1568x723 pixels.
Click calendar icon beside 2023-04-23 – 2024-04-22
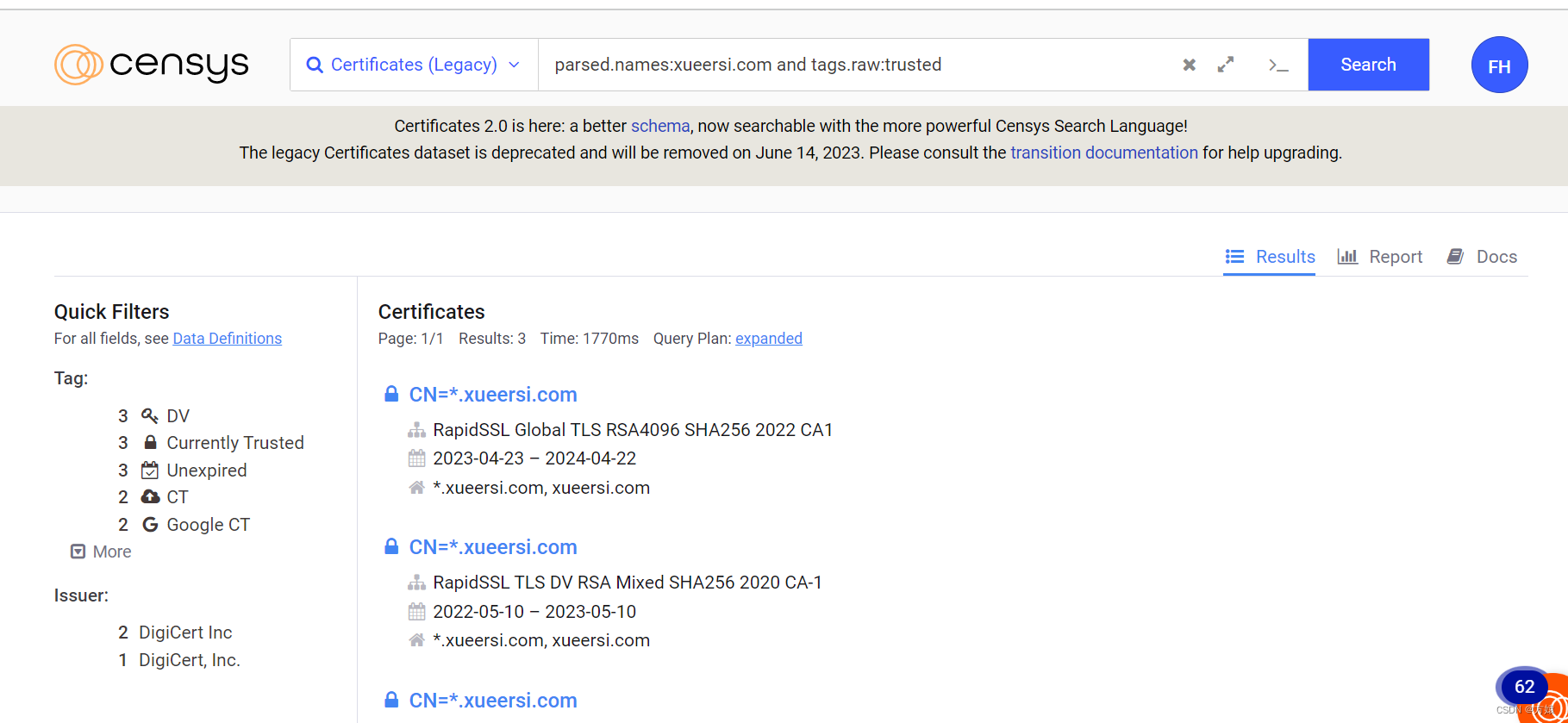(x=416, y=458)
